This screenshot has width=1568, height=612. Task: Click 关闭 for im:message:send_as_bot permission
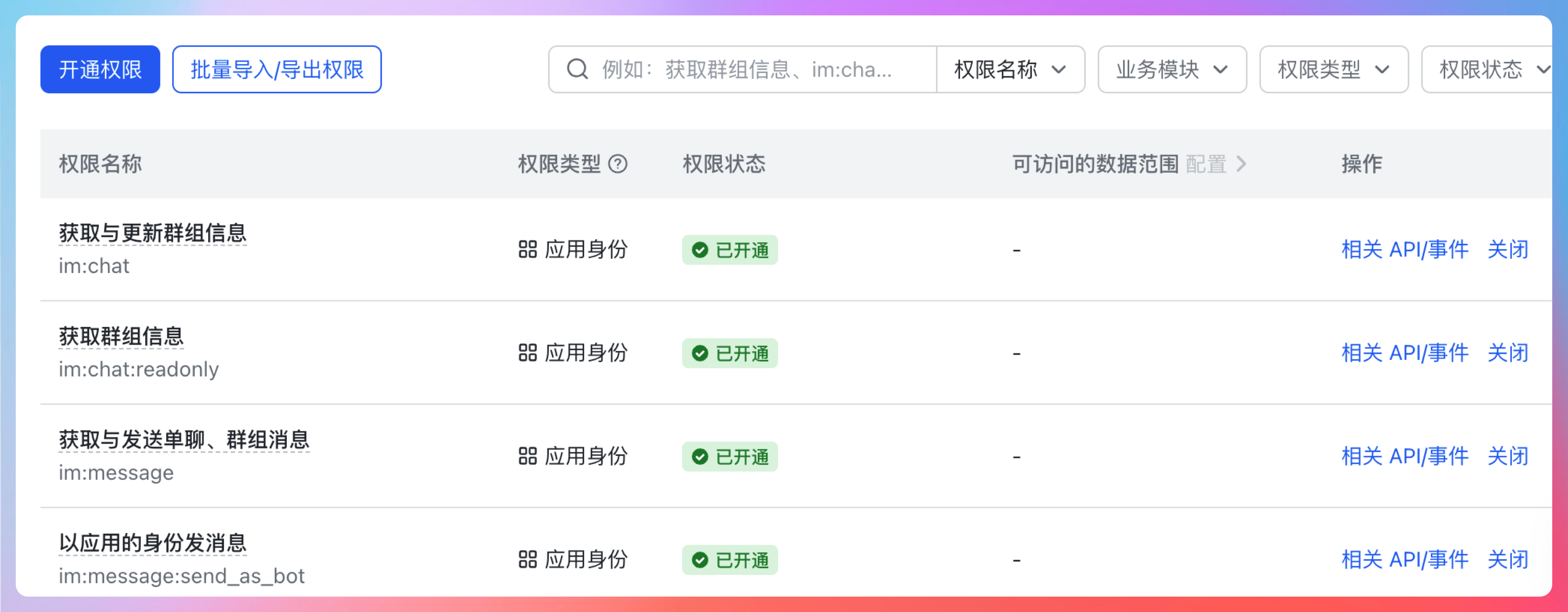point(1508,560)
